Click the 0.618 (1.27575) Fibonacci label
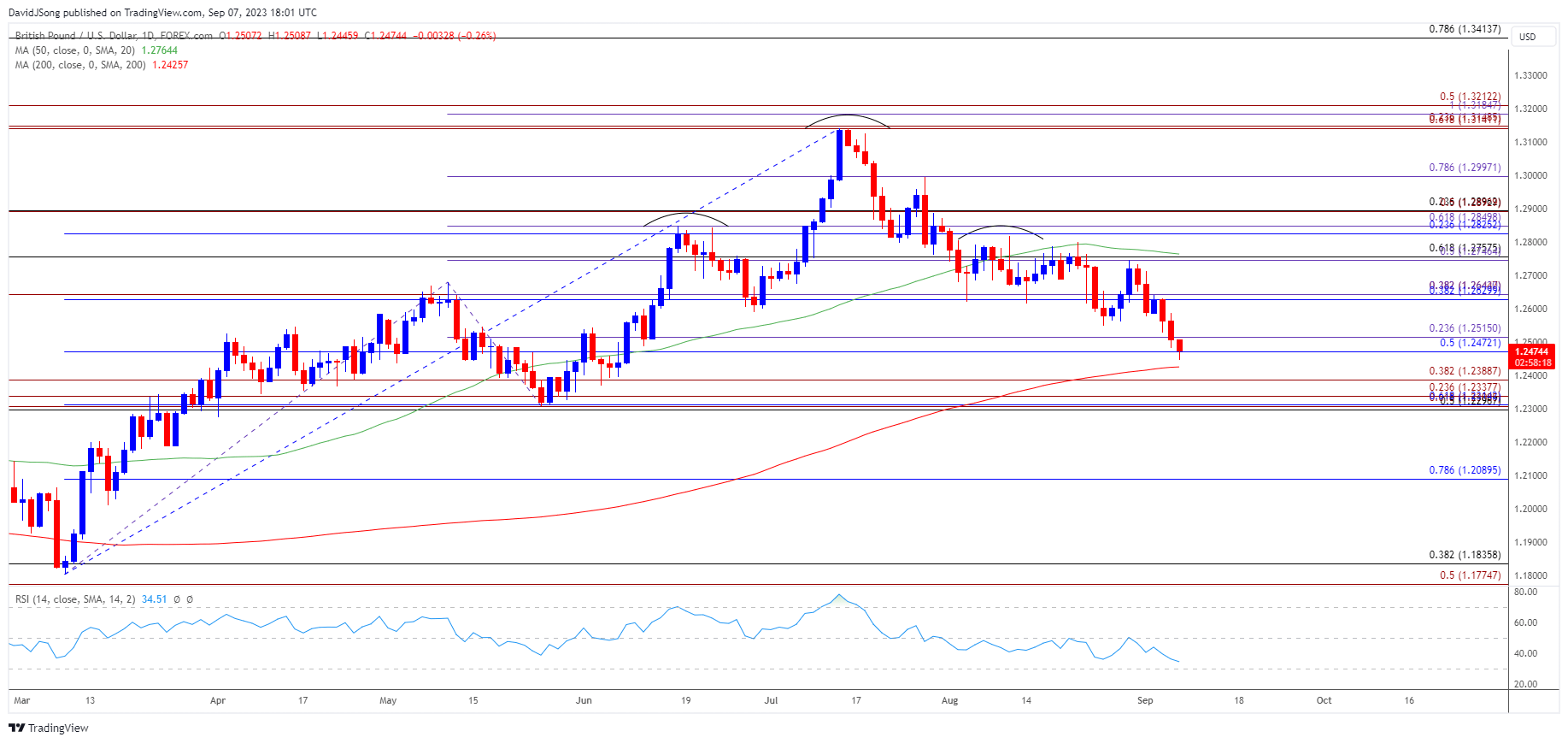Screen dimensions: 1568x743 (1465, 248)
